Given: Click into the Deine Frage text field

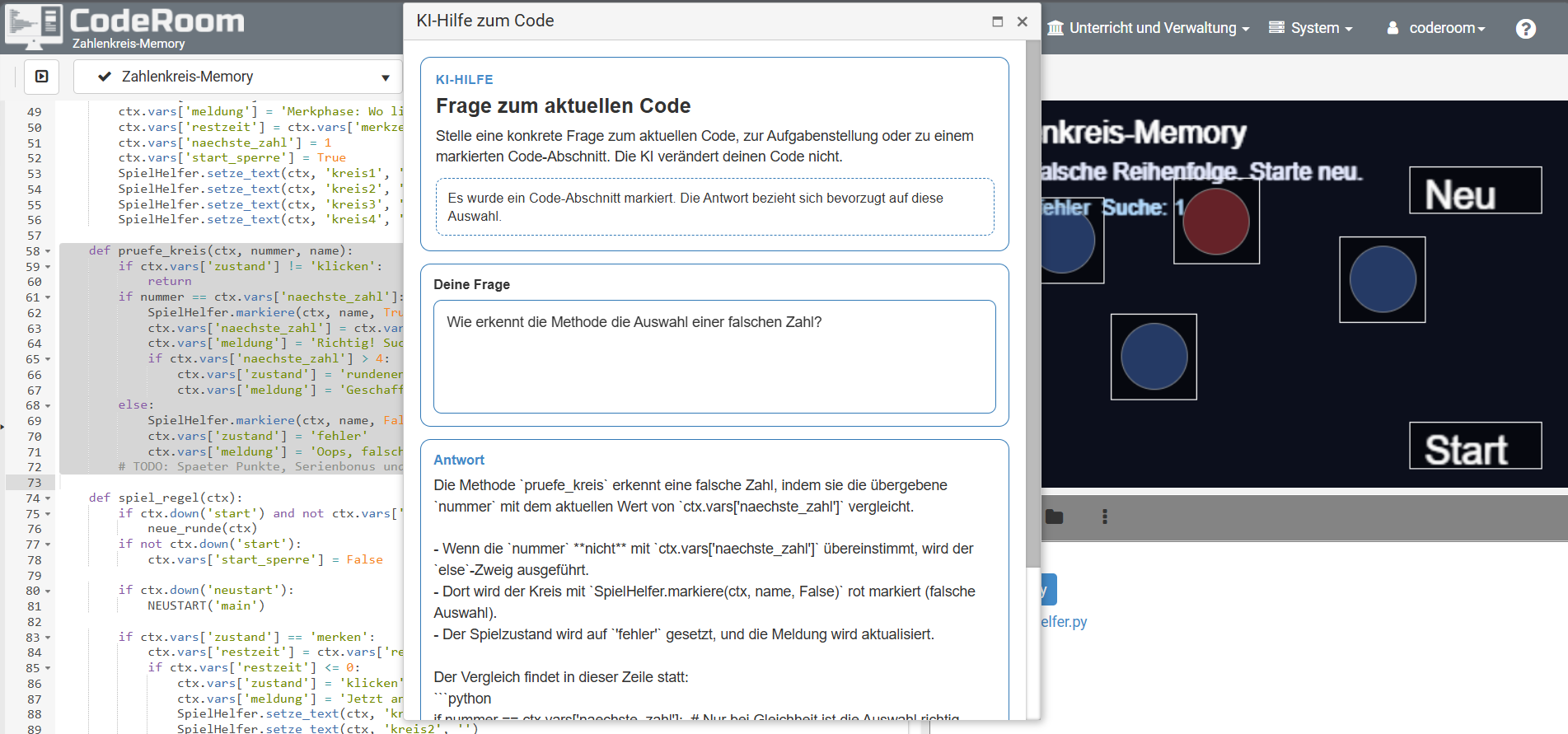Looking at the screenshot, I should click(714, 357).
